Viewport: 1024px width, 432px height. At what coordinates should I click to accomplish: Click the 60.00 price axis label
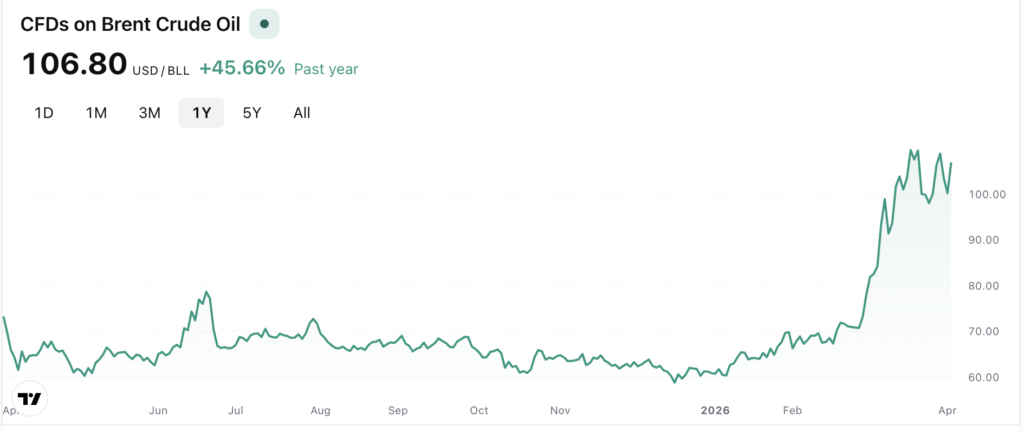click(x=987, y=378)
